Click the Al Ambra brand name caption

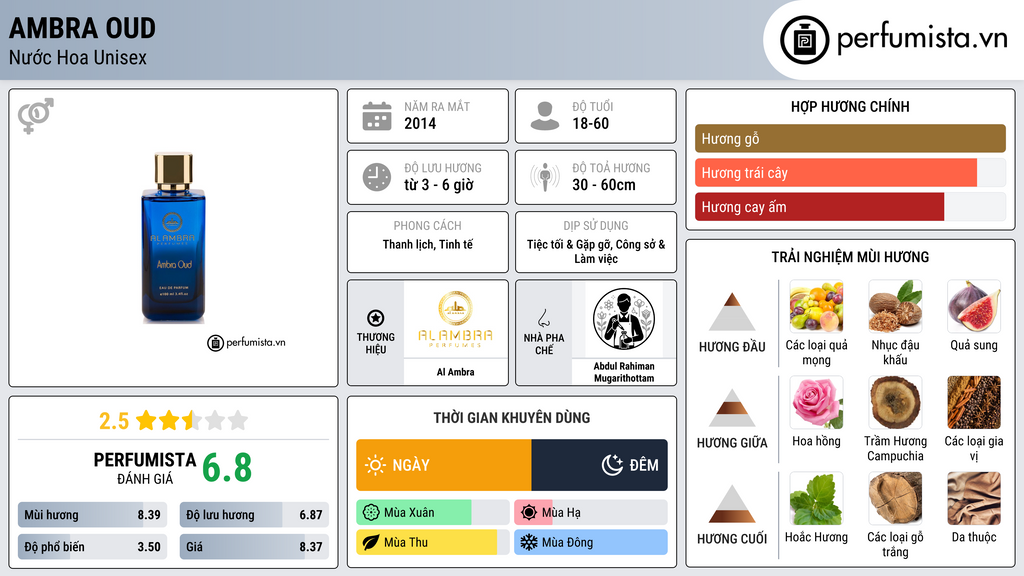pos(455,372)
